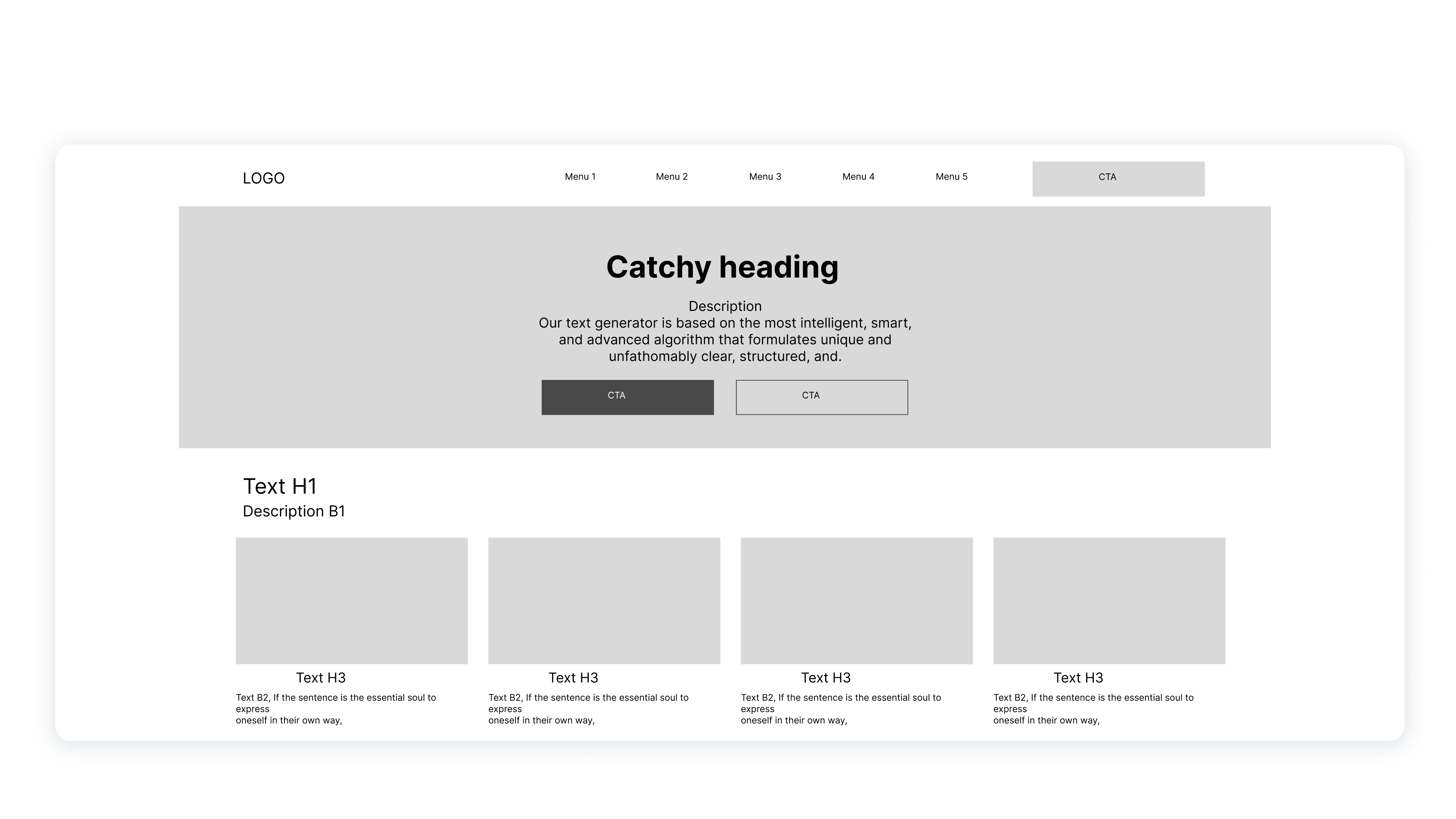Image resolution: width=1456 pixels, height=819 pixels.
Task: Select Menu 2 navigation item
Action: point(671,176)
